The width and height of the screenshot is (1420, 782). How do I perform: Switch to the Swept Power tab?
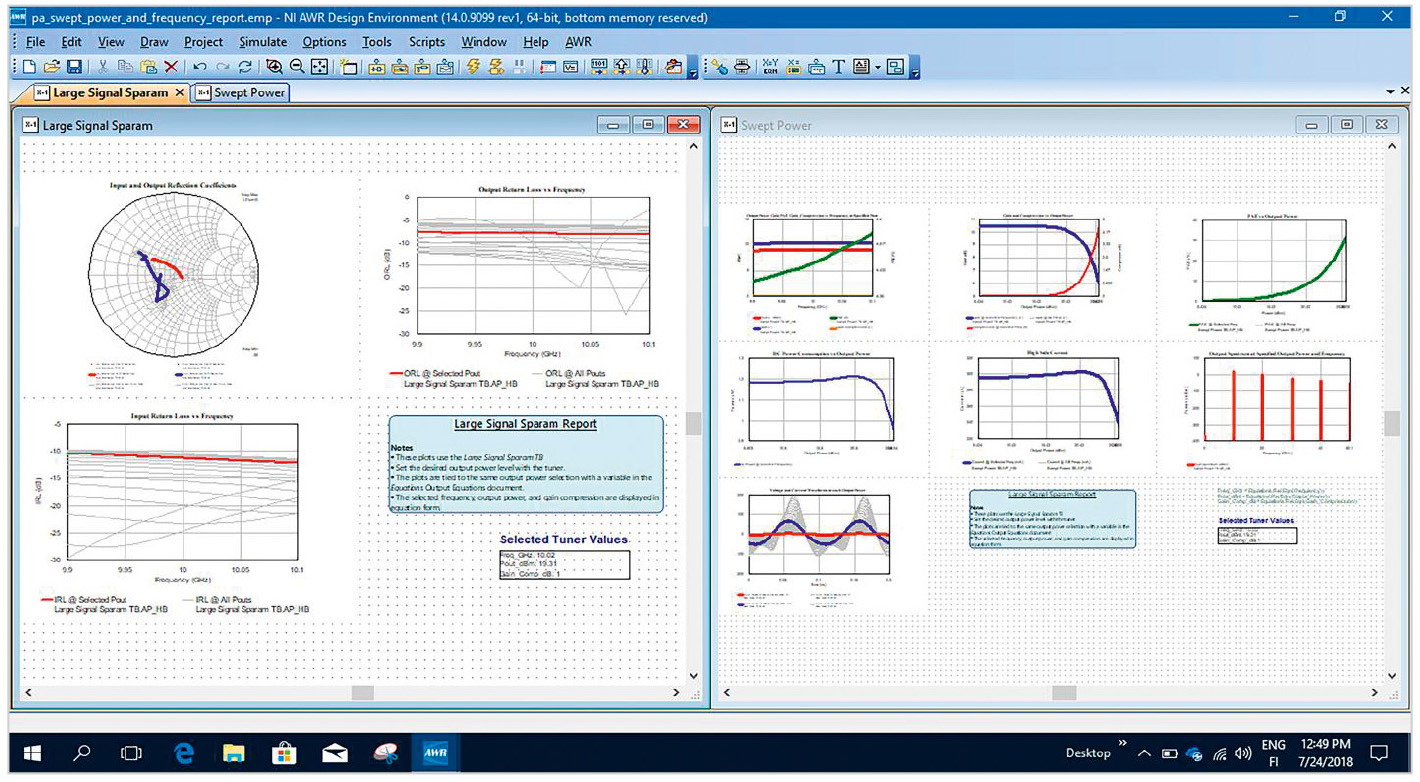tap(240, 92)
